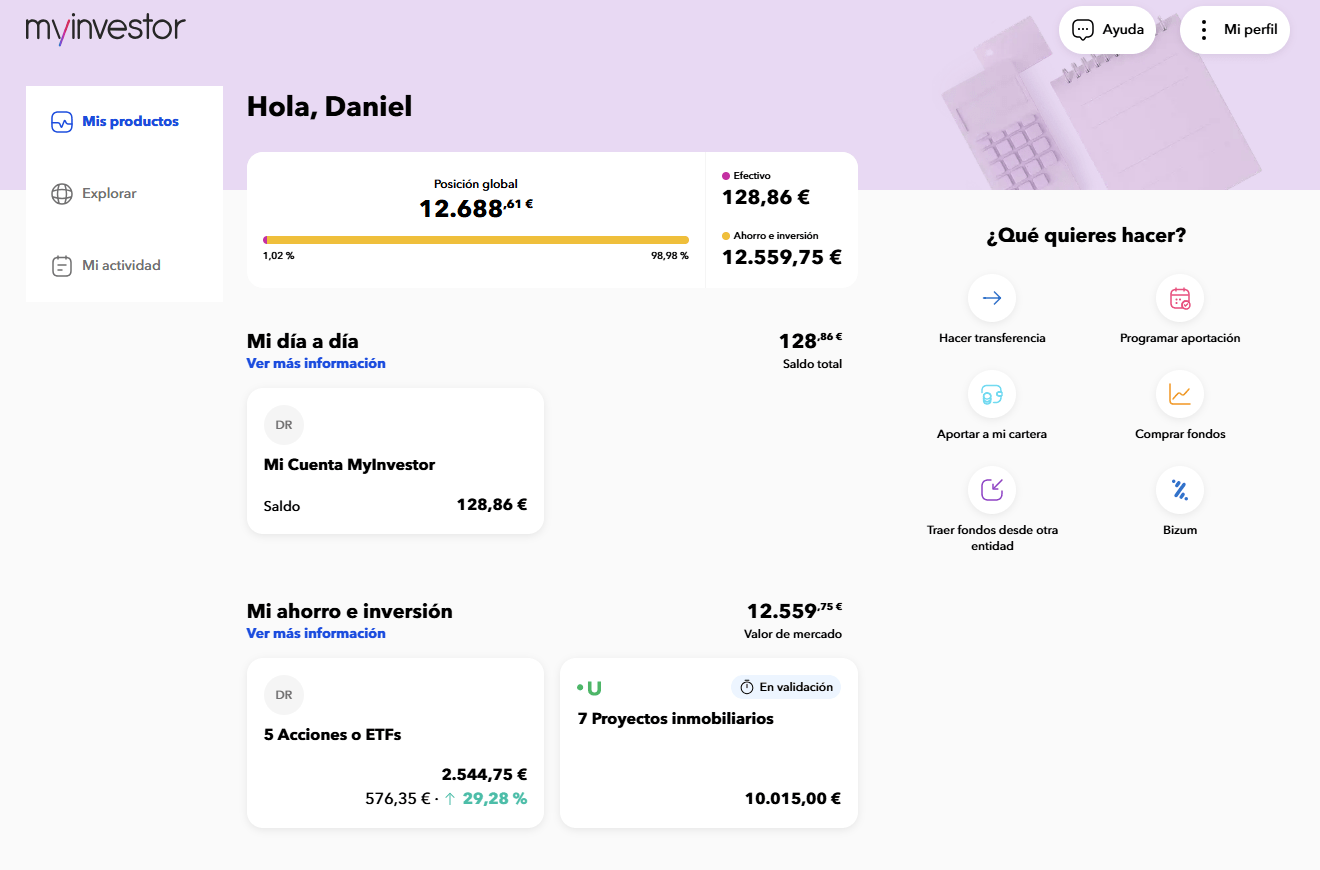Click the 98,98 % percentage label
Image resolution: width=1320 pixels, height=870 pixels.
click(x=670, y=256)
